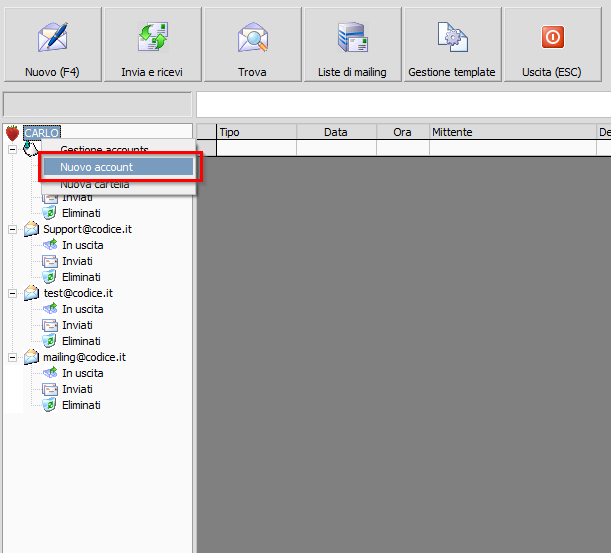Open Eliminati under mailing@codice.it

pyautogui.click(x=81, y=405)
